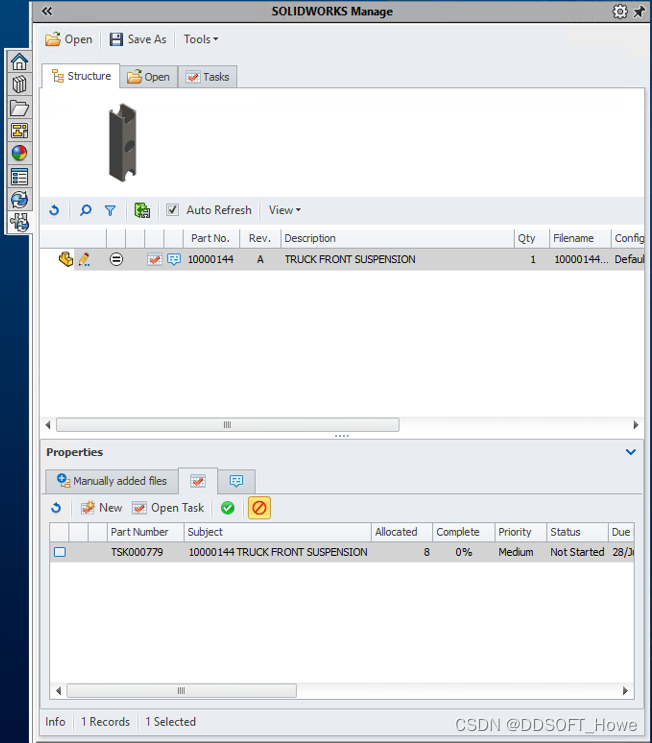
Task: Mark task complete with green check
Action: coord(227,508)
